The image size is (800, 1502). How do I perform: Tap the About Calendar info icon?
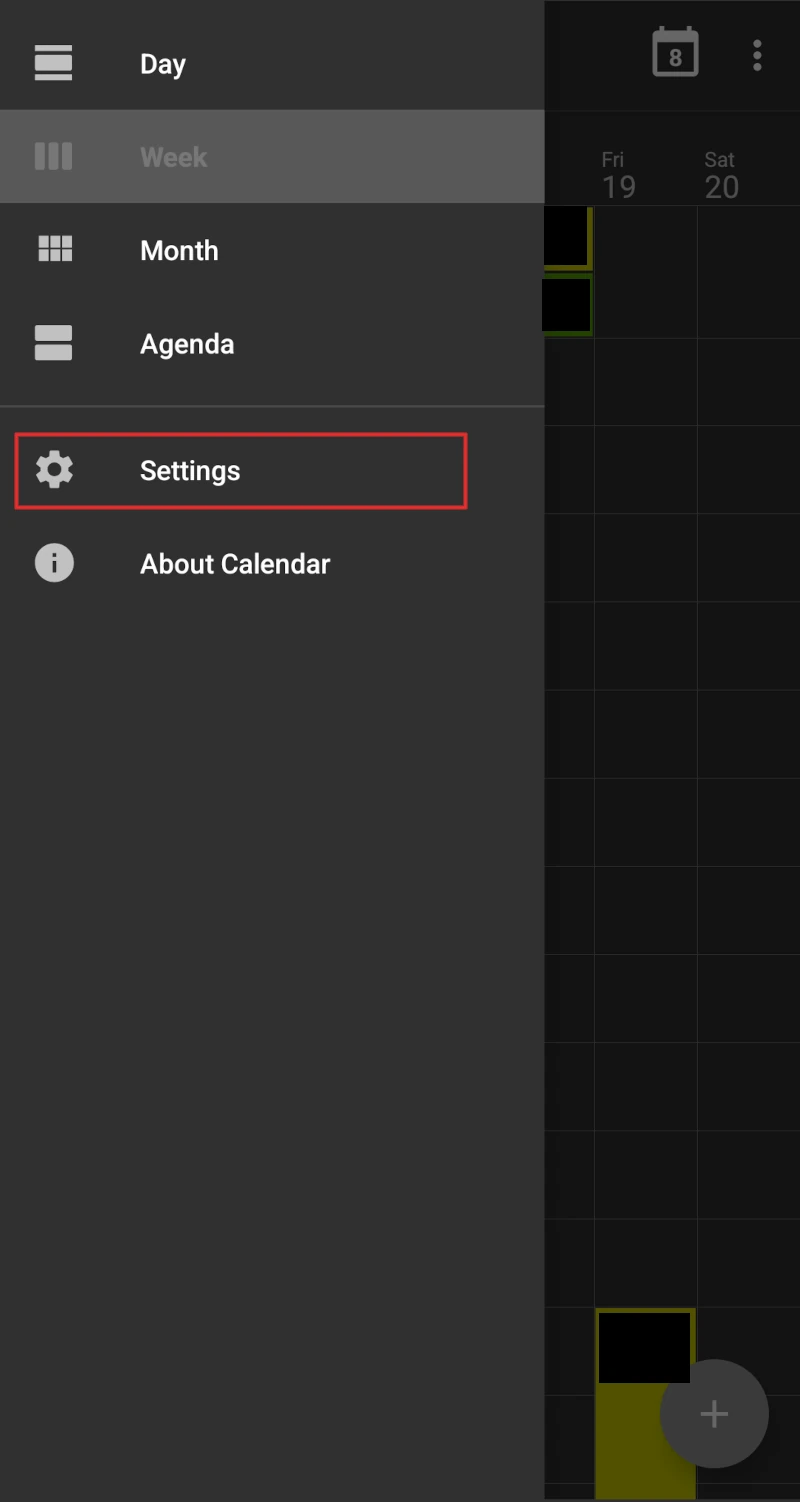pyautogui.click(x=54, y=563)
